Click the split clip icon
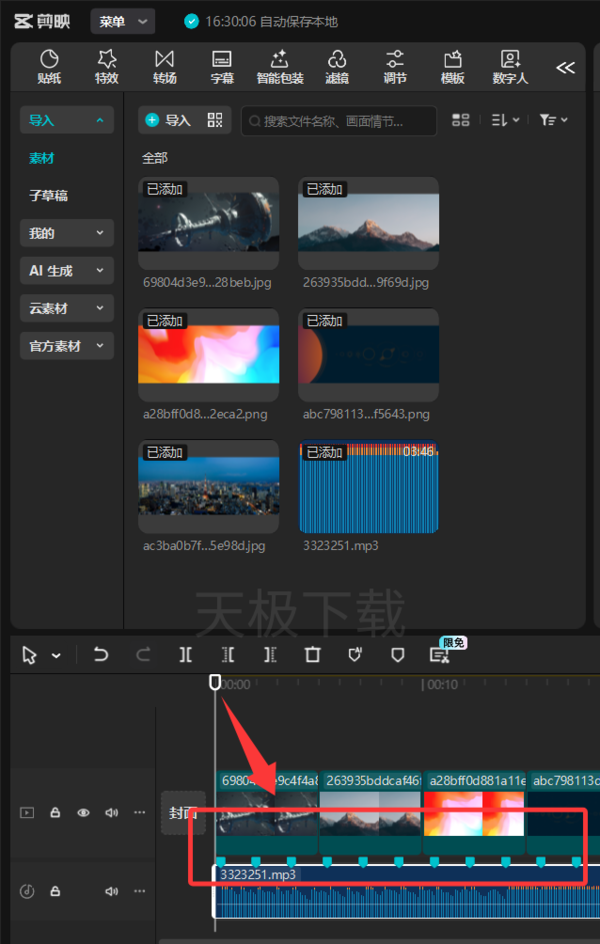Image resolution: width=600 pixels, height=944 pixels. tap(186, 654)
